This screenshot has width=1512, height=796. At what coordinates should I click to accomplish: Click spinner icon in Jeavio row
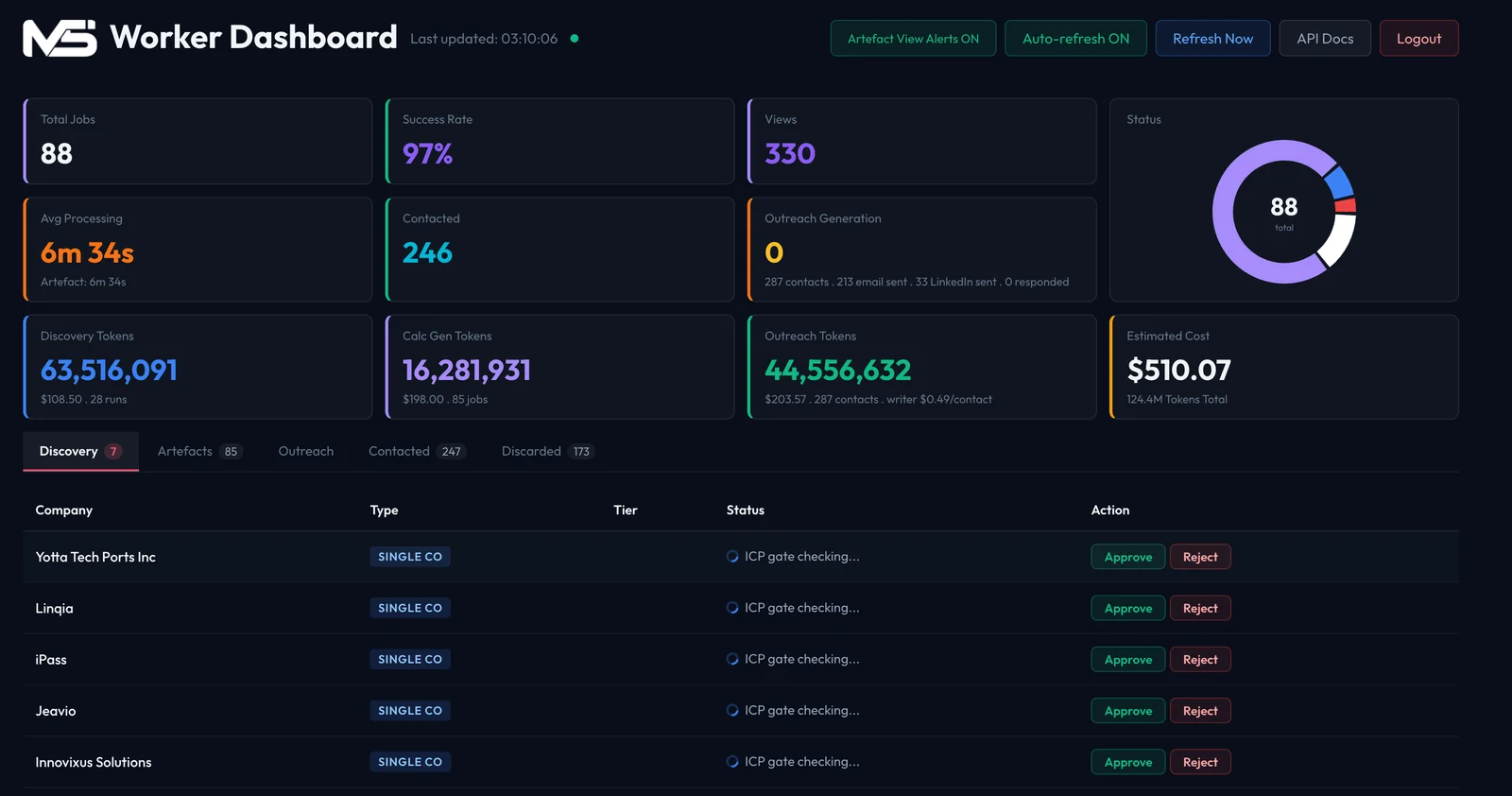732,710
